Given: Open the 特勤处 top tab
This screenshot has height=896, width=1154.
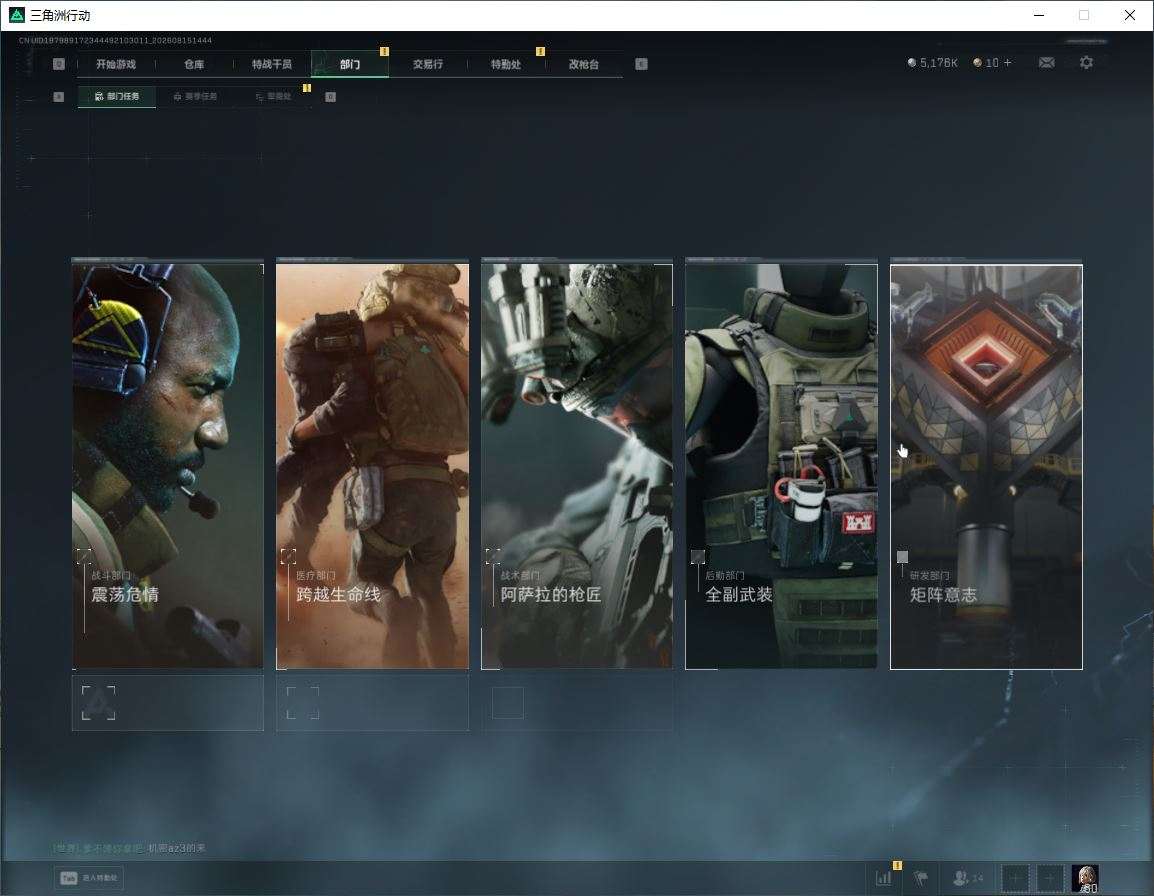Looking at the screenshot, I should (x=506, y=64).
